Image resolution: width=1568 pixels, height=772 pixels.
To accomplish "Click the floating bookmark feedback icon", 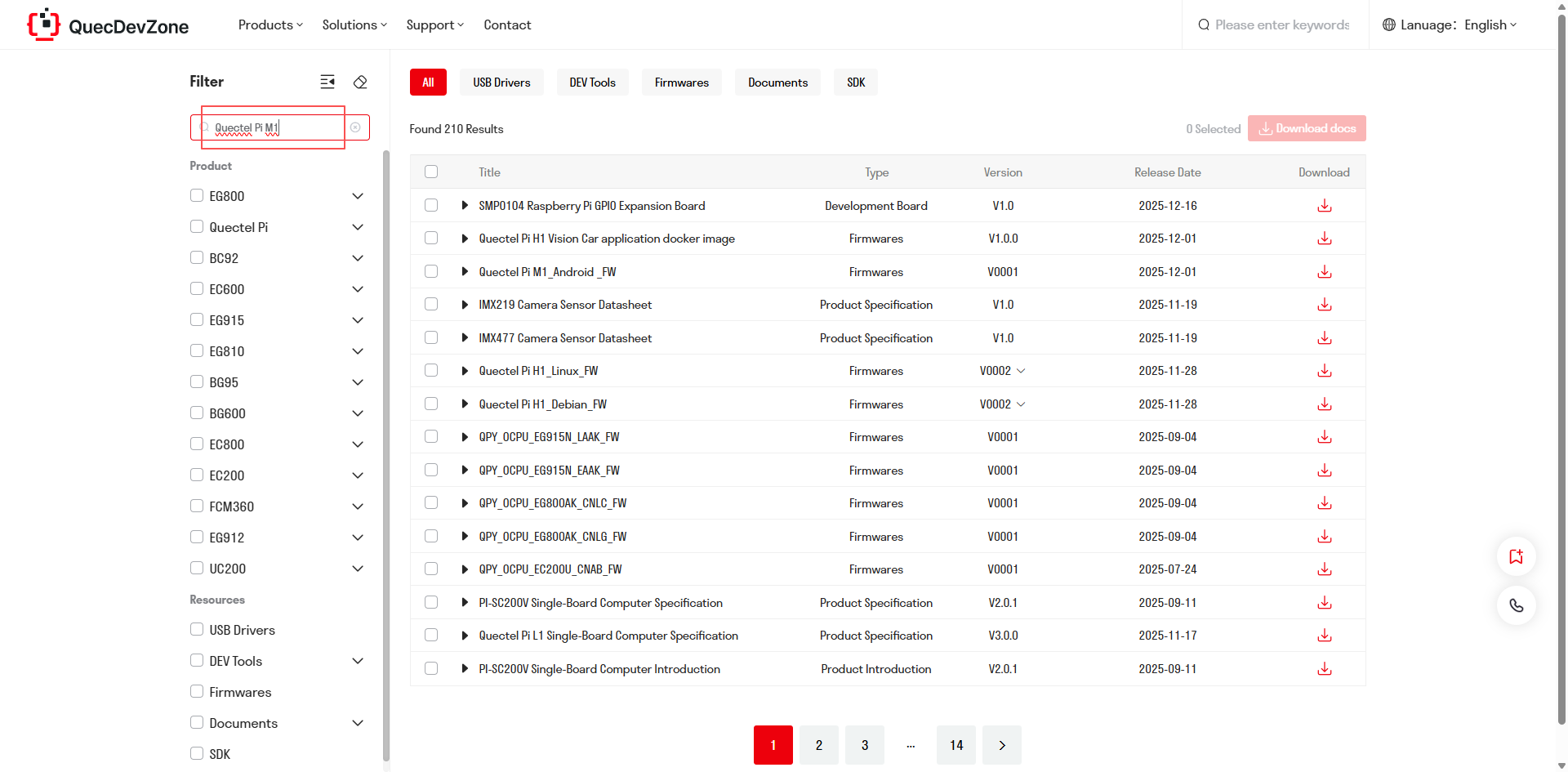I will coord(1516,556).
